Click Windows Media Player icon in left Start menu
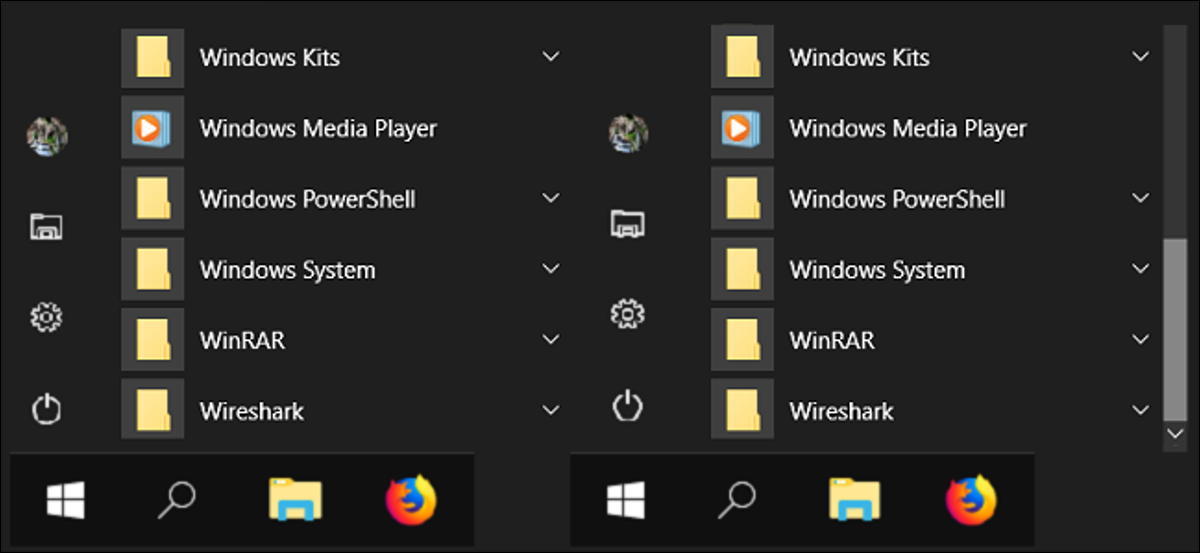The image size is (1200, 553). pos(152,128)
